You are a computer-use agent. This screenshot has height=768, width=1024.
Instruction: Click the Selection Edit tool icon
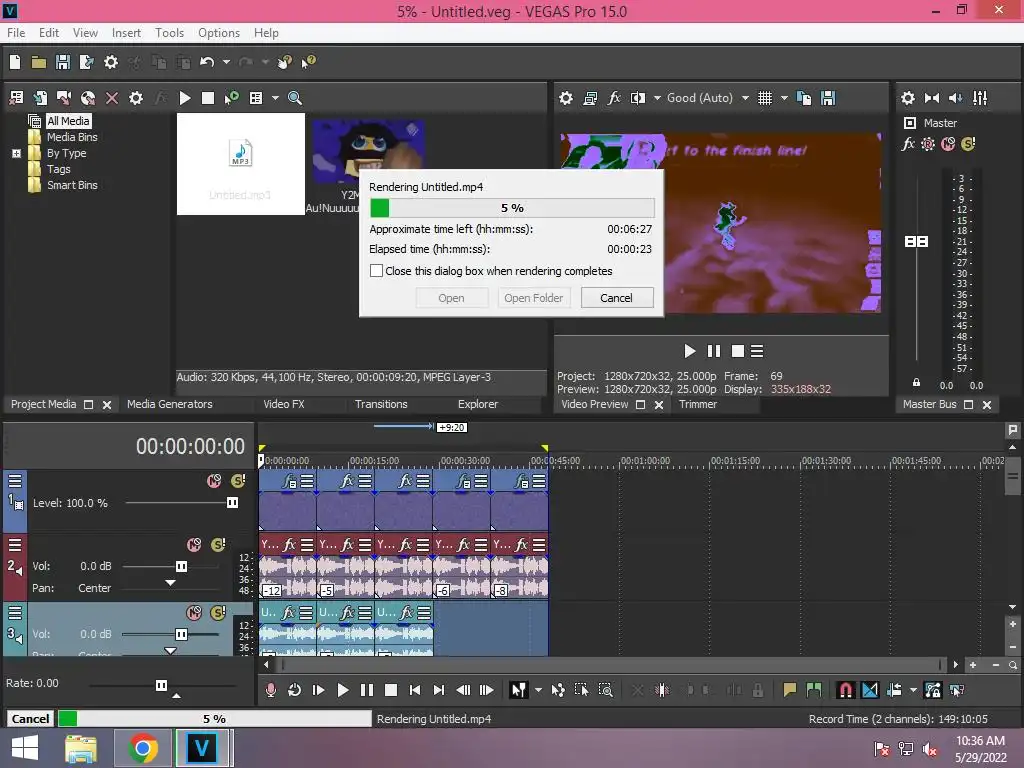pyautogui.click(x=581, y=690)
